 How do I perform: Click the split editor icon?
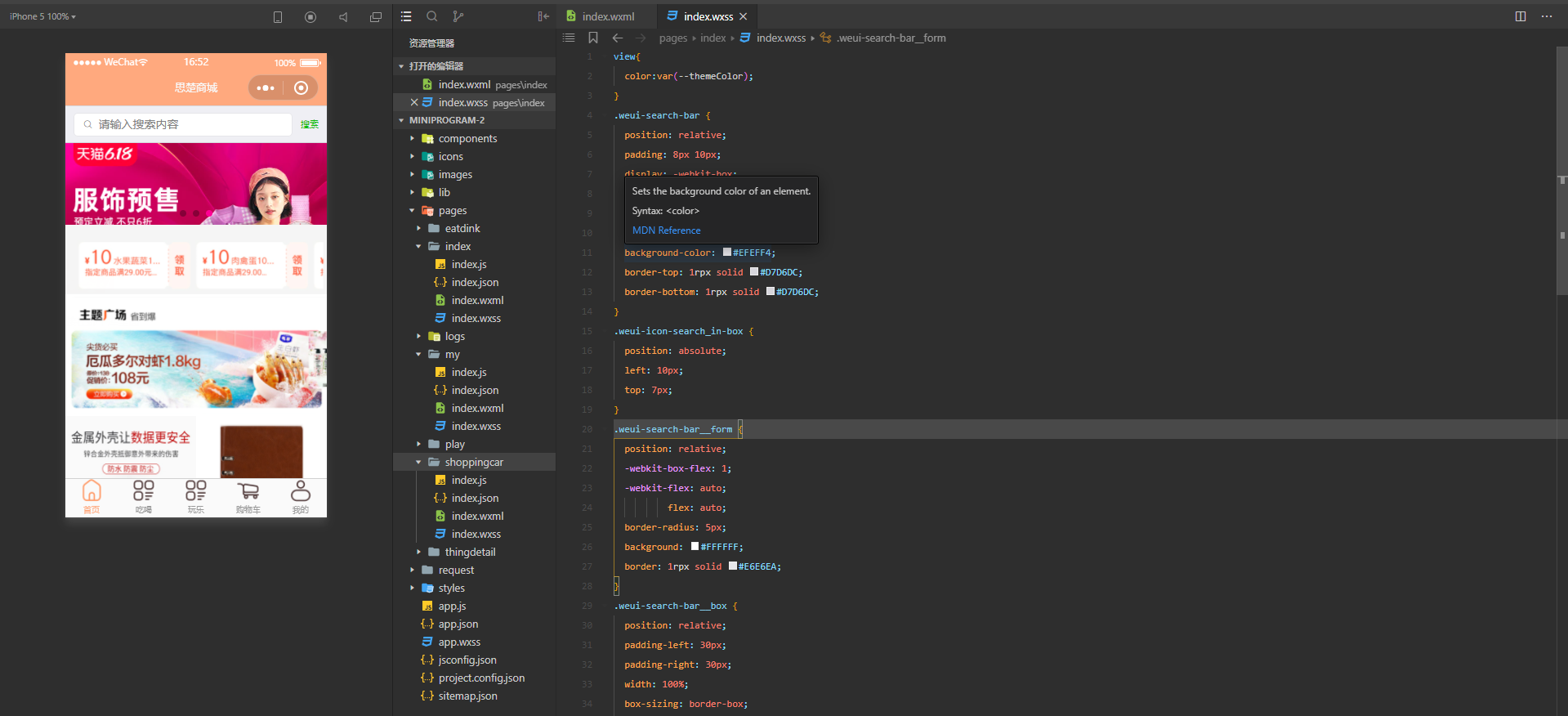pos(1521,16)
